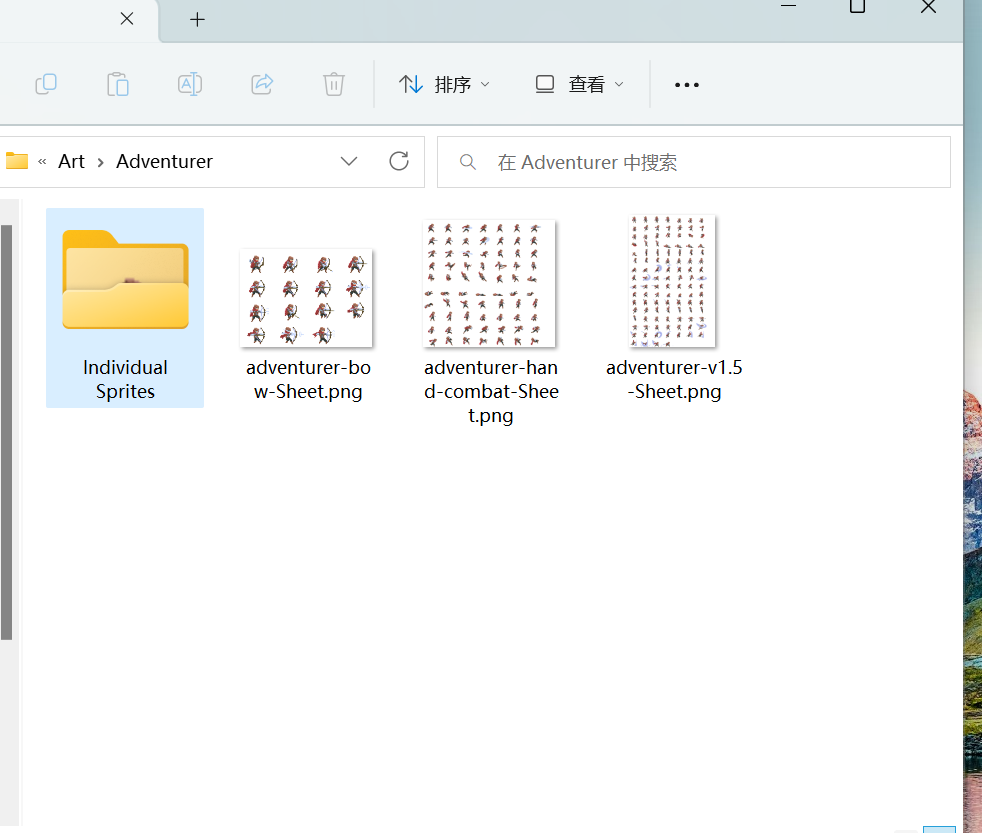Click the Paste clipboard icon
This screenshot has height=833, width=982.
[x=118, y=84]
